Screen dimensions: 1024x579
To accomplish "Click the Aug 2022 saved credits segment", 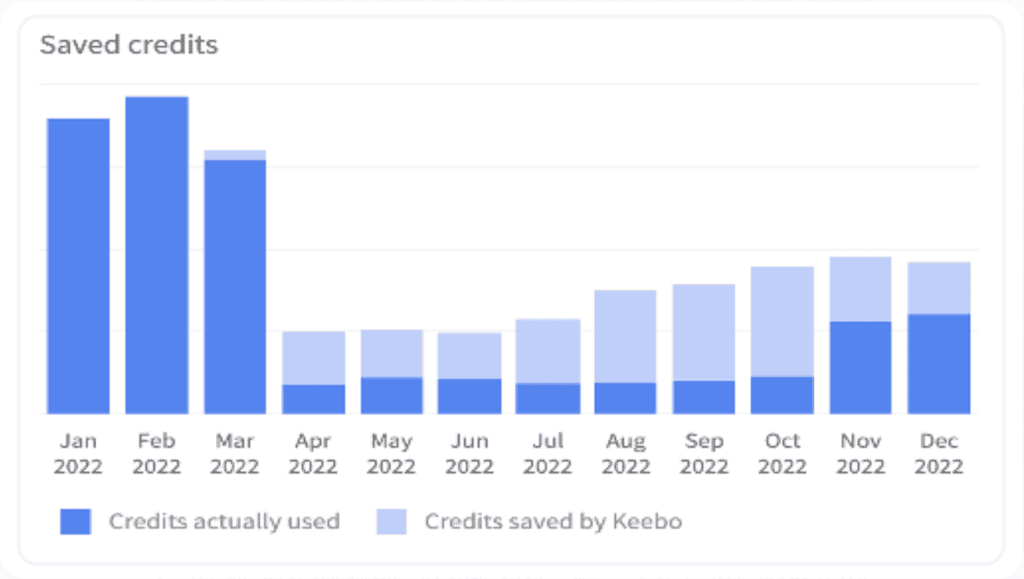I will pos(626,336).
